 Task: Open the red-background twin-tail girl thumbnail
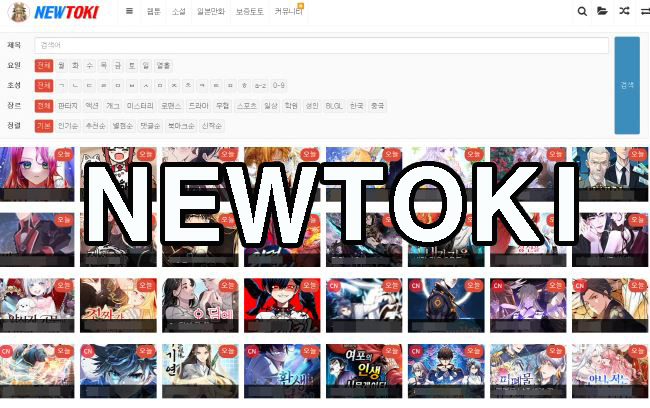tap(282, 305)
